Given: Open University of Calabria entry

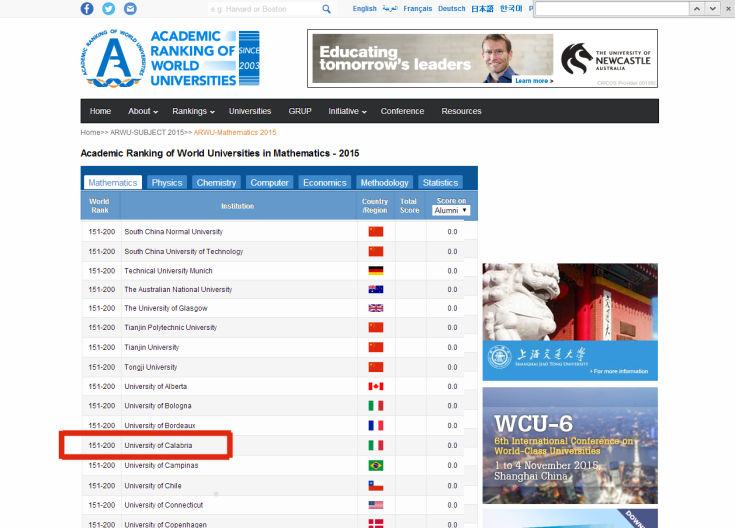Looking at the screenshot, I should click(x=158, y=445).
